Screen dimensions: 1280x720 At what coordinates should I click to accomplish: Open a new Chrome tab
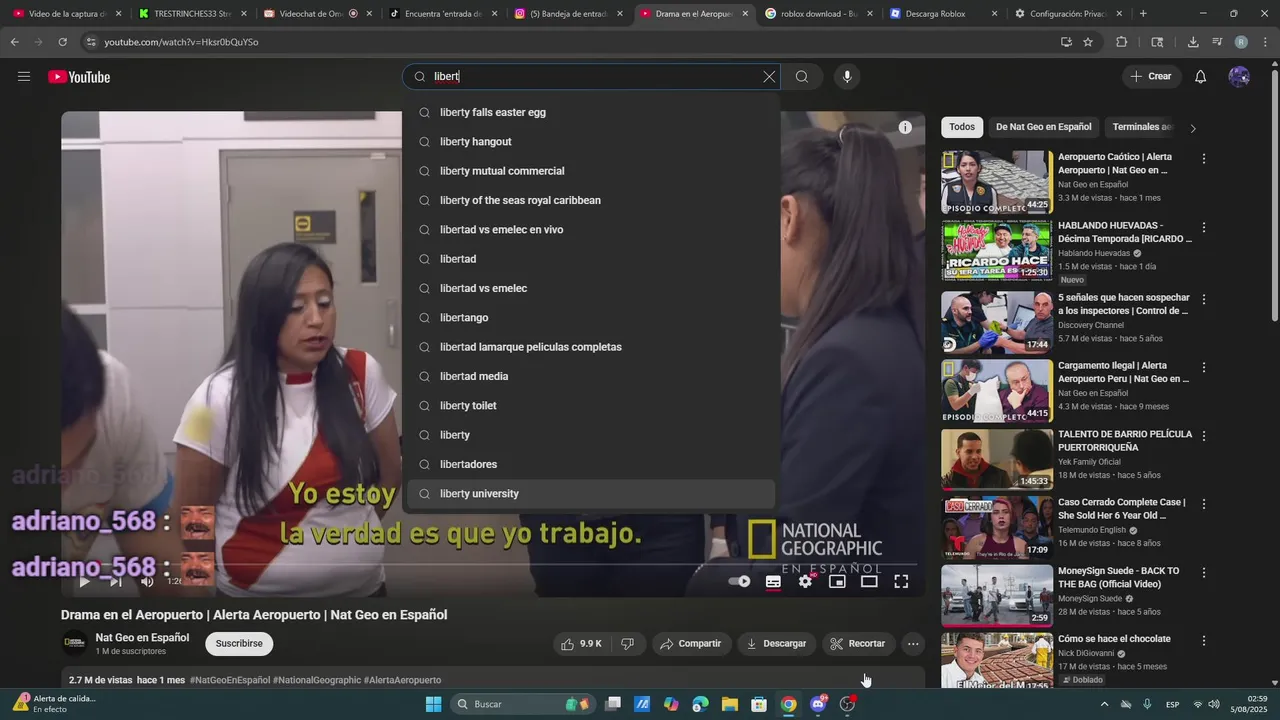(1143, 14)
